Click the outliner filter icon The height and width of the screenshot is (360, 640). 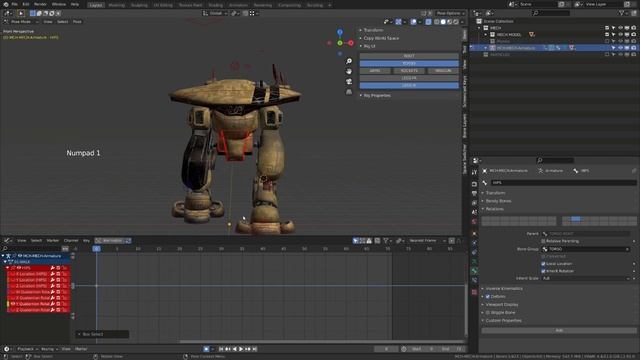tap(622, 13)
